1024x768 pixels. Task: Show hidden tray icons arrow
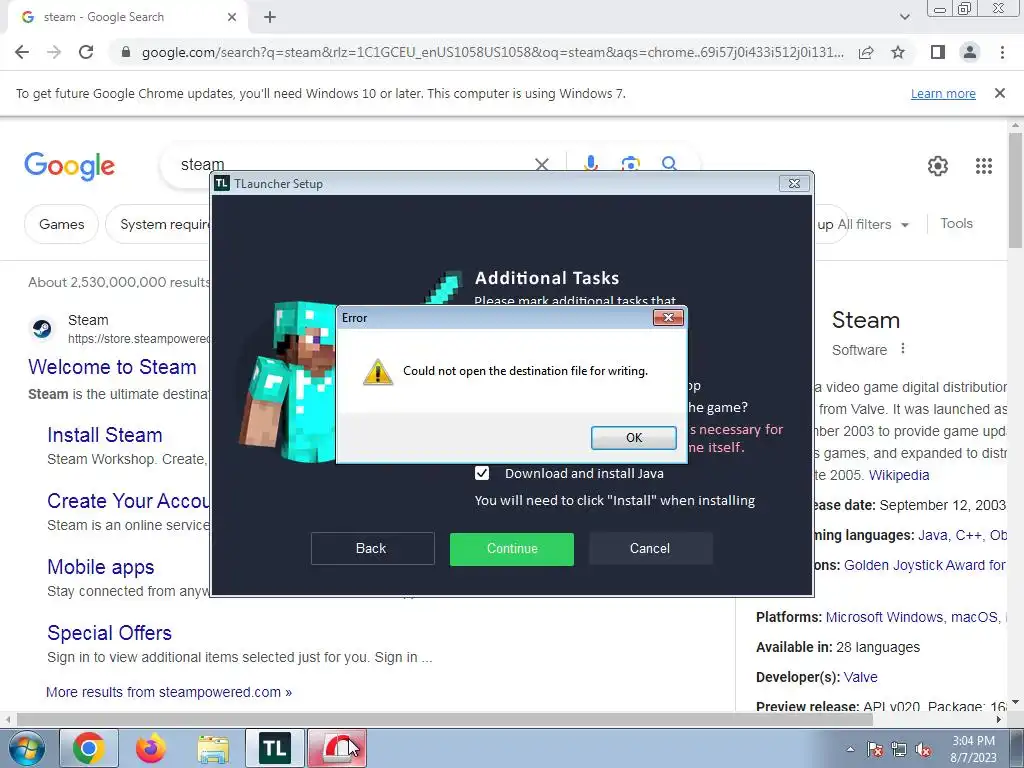tap(850, 749)
